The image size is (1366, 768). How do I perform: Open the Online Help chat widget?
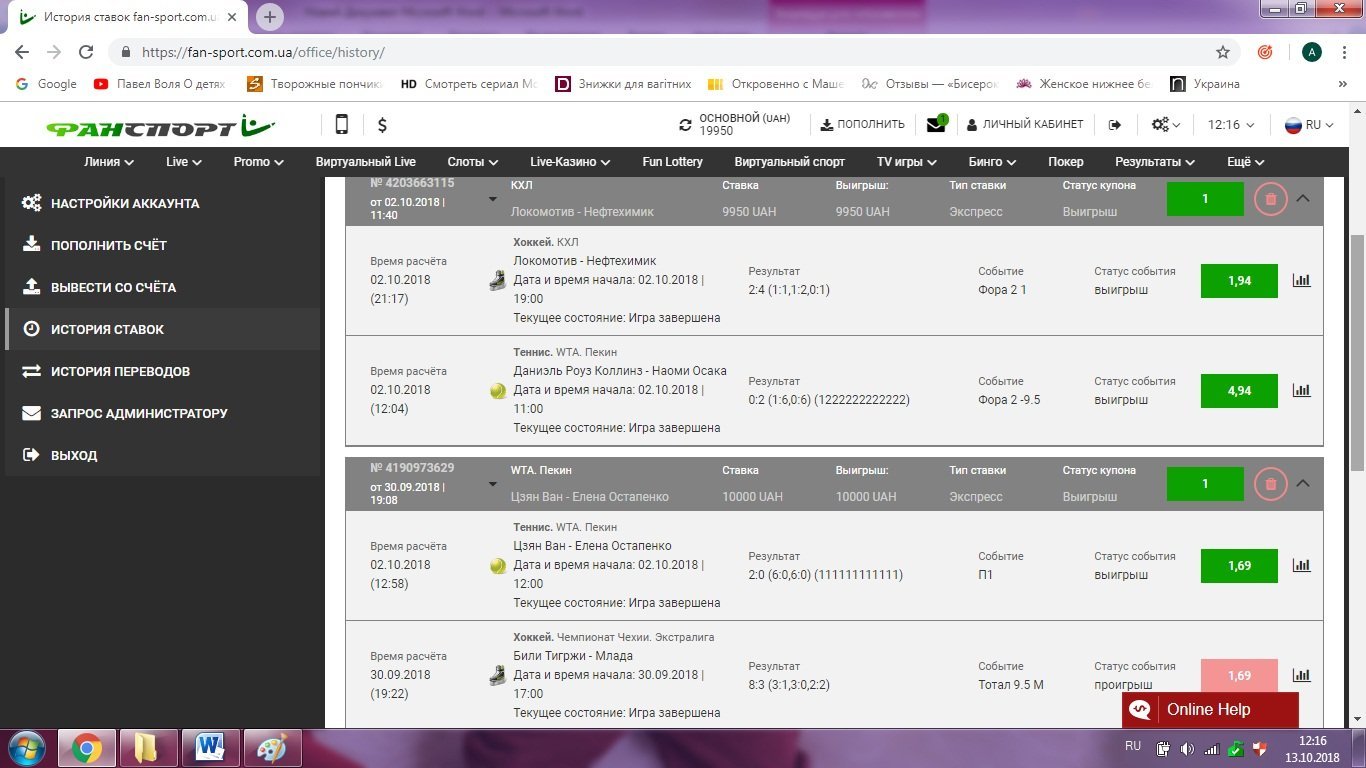pos(1209,710)
